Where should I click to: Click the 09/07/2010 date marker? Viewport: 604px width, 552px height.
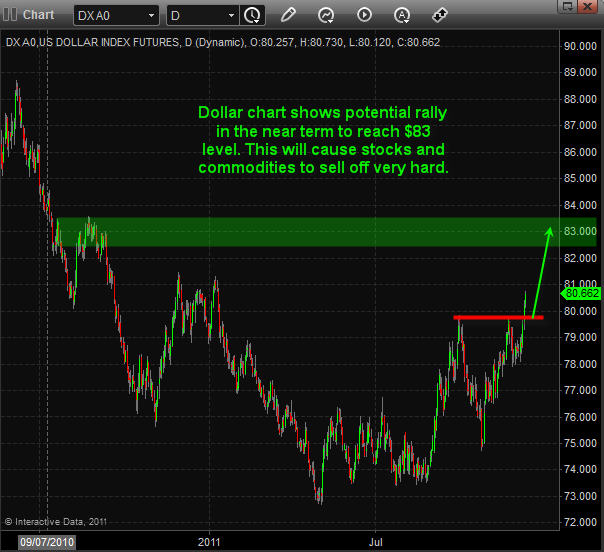[x=47, y=542]
